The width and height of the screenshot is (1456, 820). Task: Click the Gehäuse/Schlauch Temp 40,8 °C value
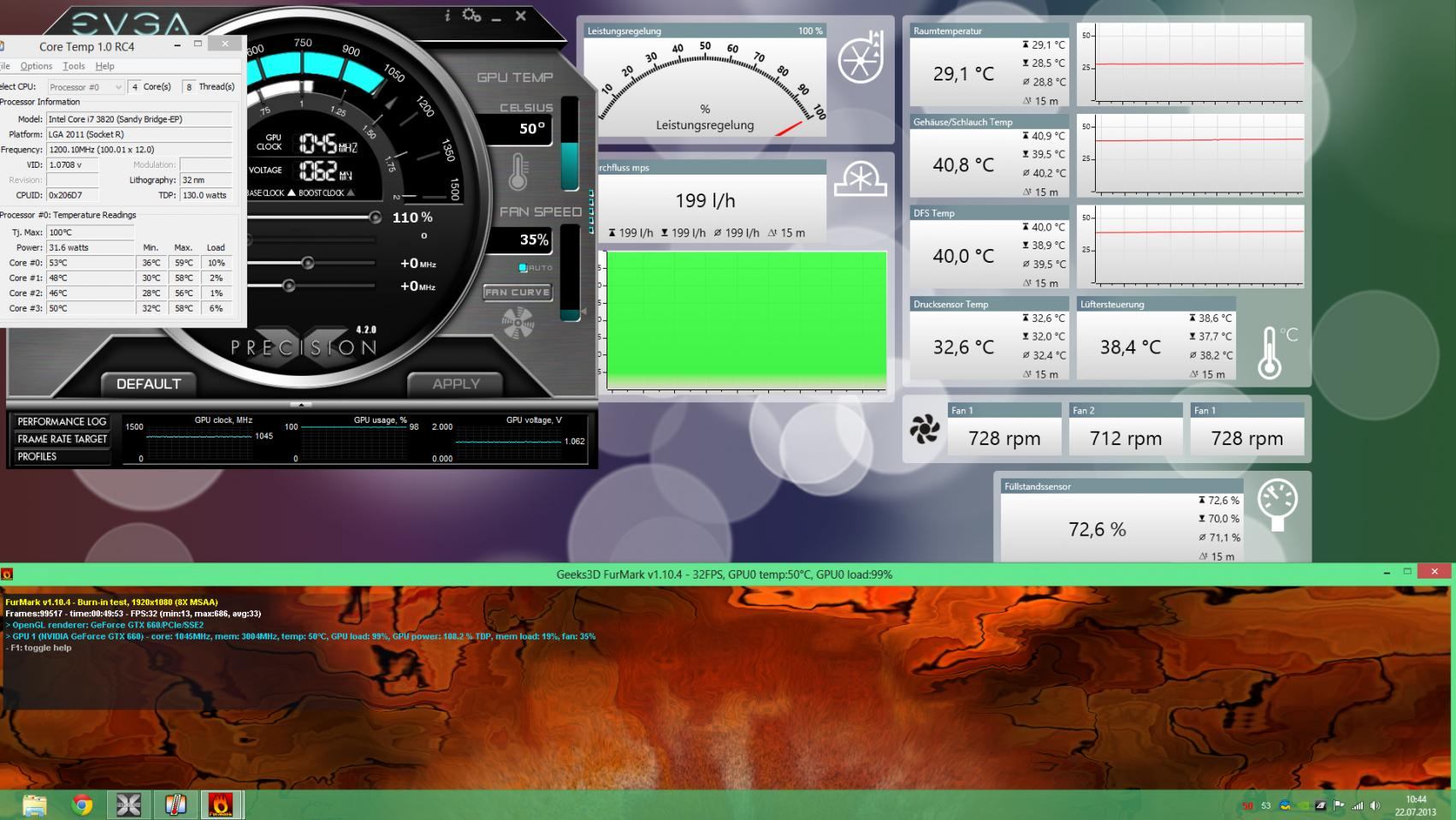coord(963,165)
